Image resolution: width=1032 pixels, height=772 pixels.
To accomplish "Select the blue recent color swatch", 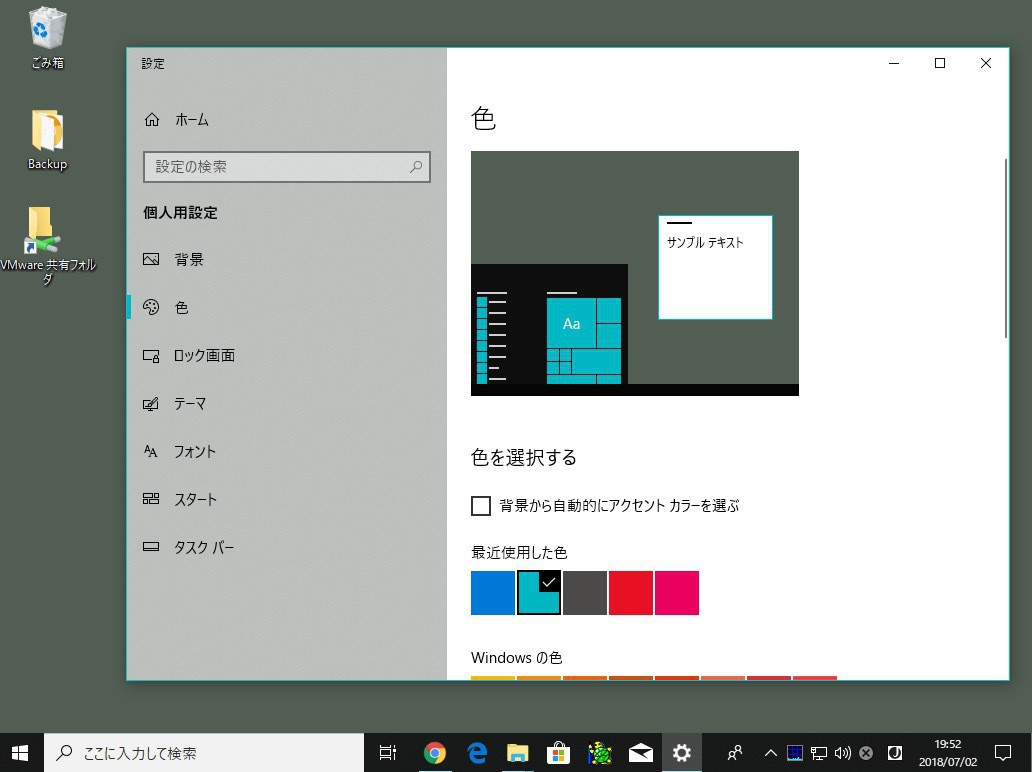I will (493, 593).
